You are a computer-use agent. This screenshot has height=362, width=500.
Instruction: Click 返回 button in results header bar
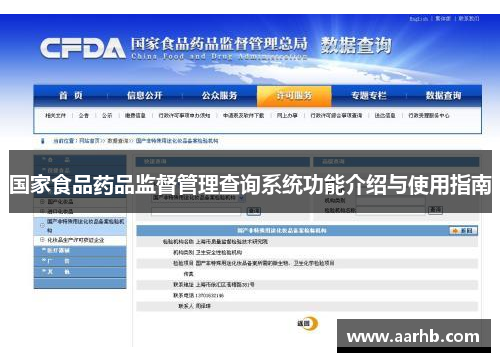coord(463,231)
